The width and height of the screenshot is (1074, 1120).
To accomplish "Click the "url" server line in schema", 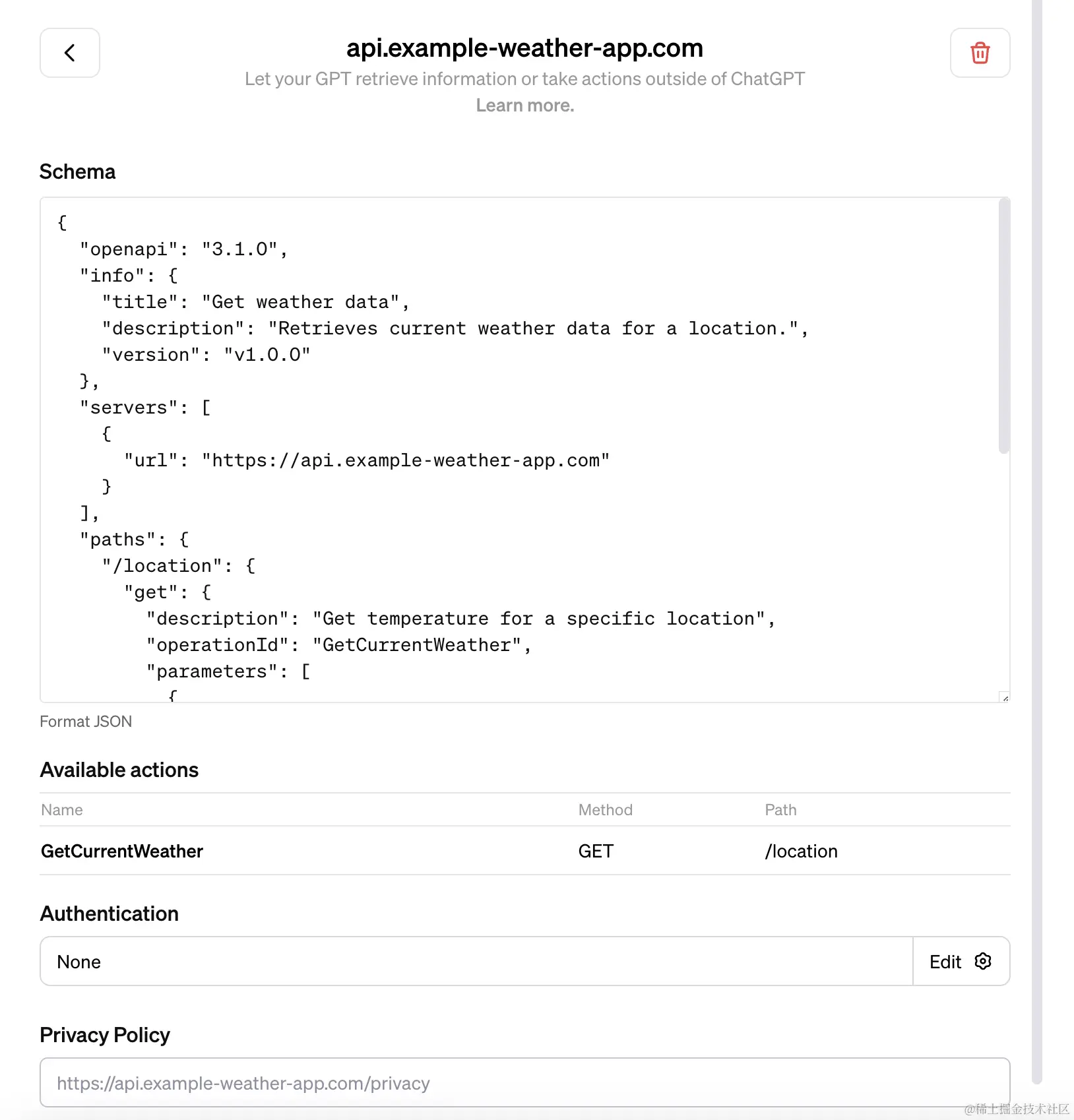I will point(367,460).
